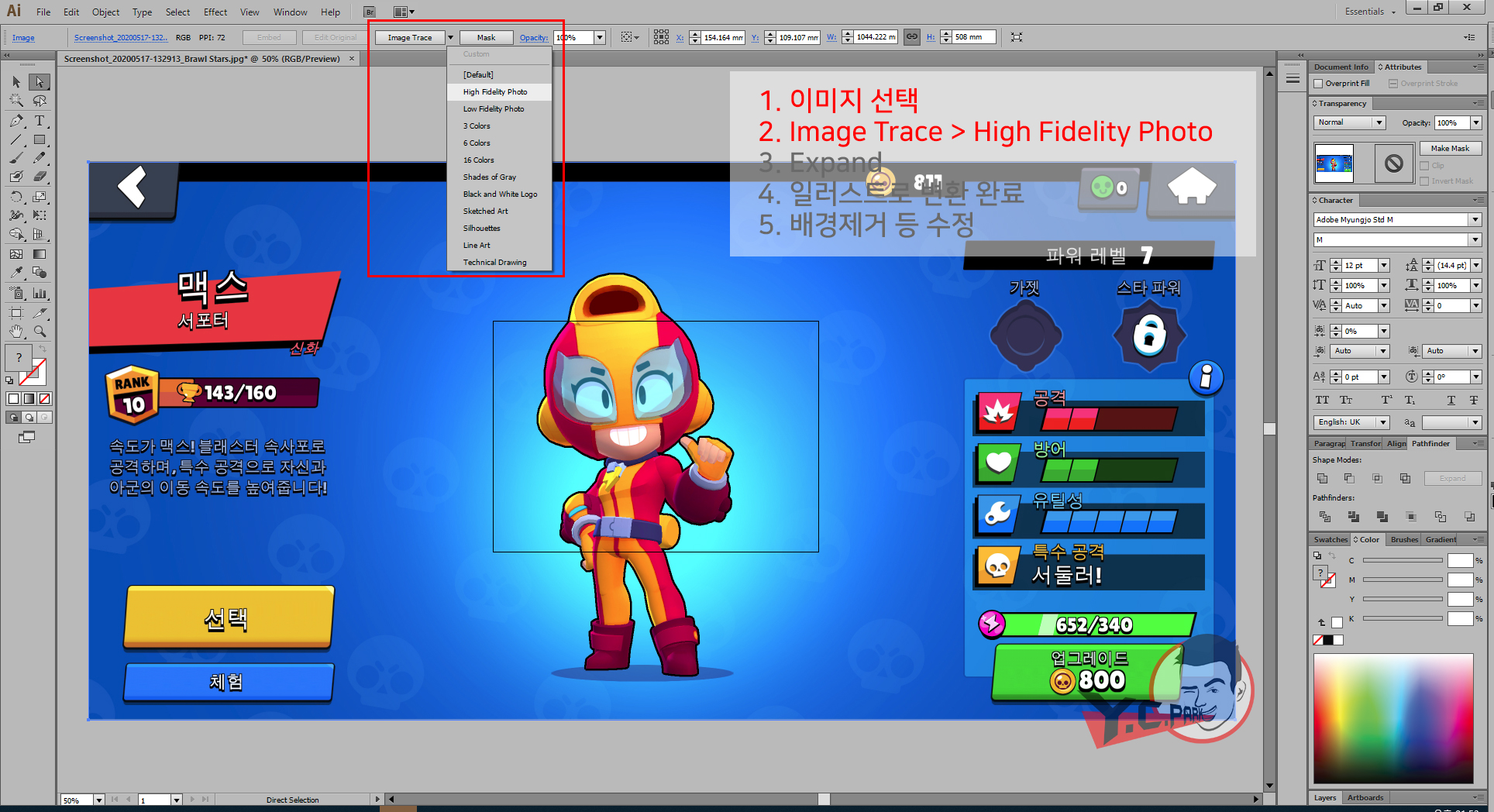Select the Scale tool
This screenshot has height=812, width=1494.
click(x=40, y=197)
